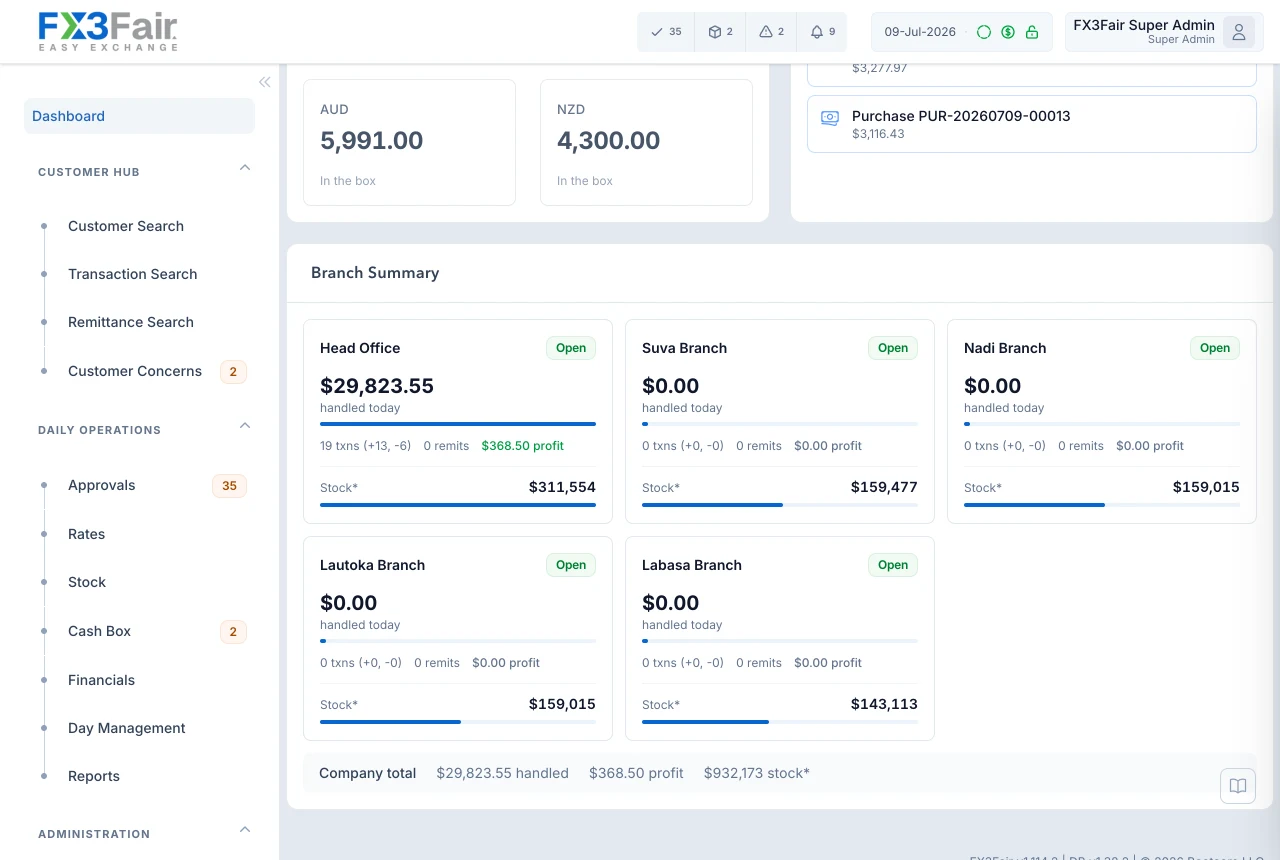Click the Cash Box badge showing 2
The width and height of the screenshot is (1280, 860).
[233, 632]
